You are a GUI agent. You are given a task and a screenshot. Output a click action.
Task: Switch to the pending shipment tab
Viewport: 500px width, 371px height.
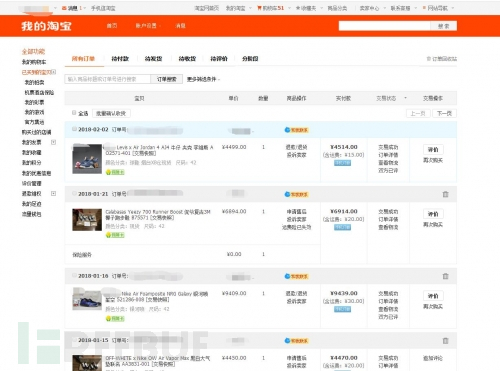[x=153, y=59]
